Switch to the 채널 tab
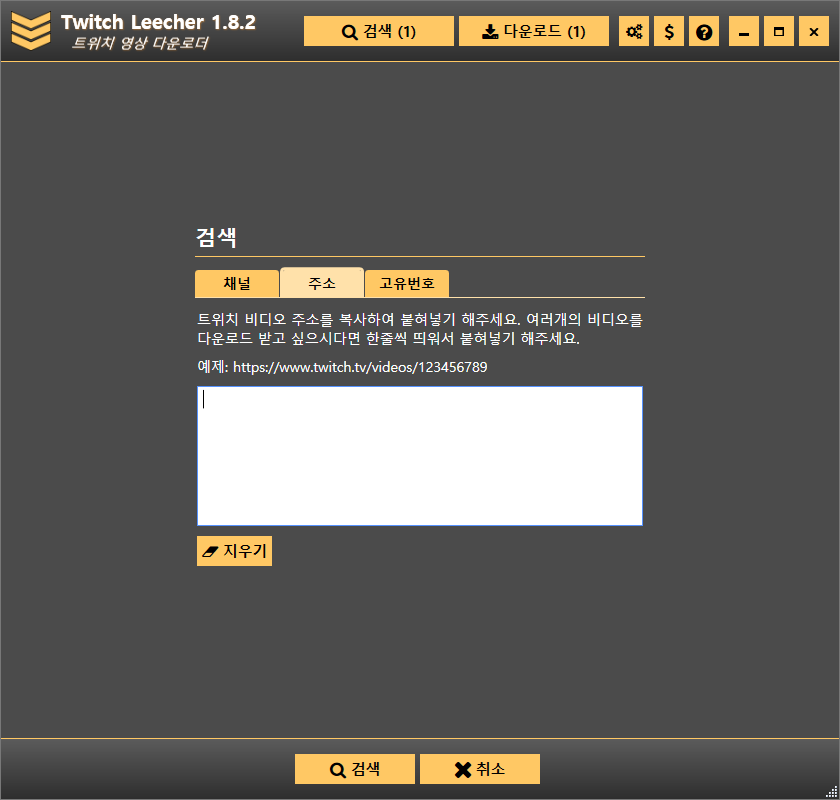Screen dimensions: 840x800 [237, 283]
